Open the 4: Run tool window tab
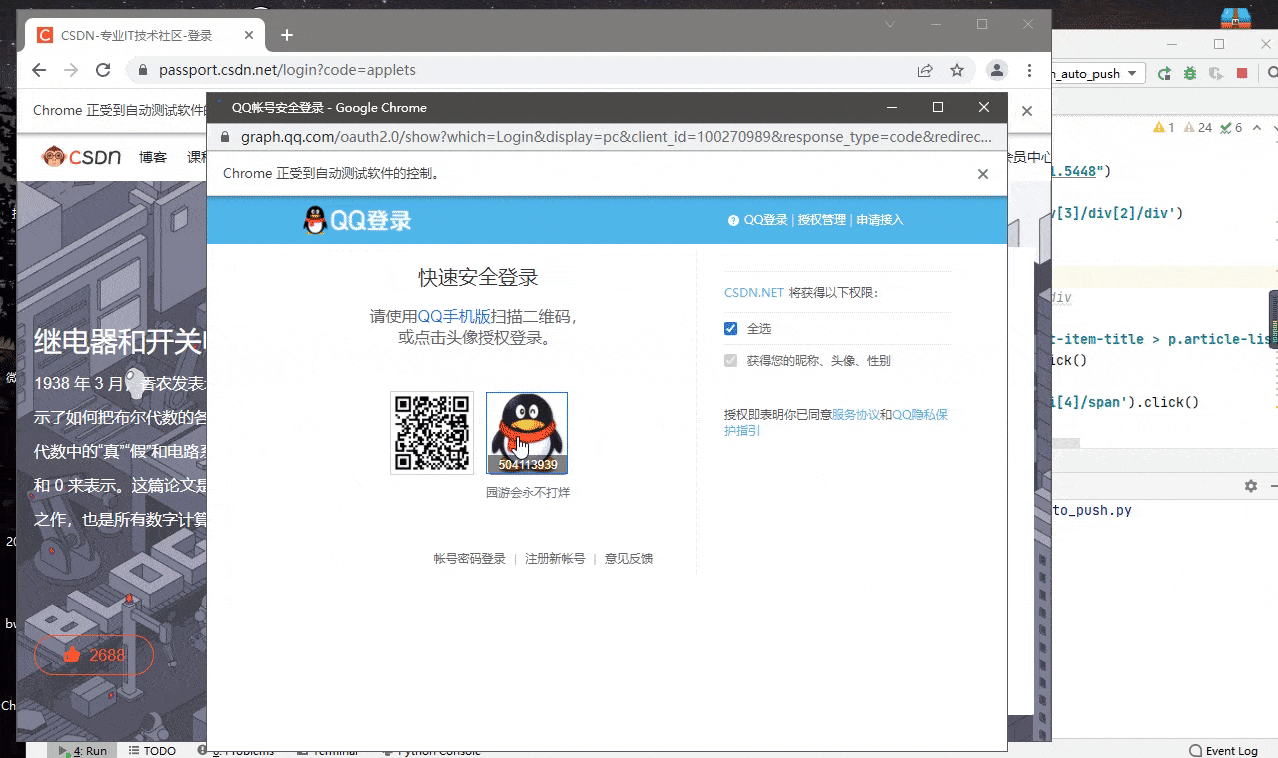 click(x=82, y=750)
